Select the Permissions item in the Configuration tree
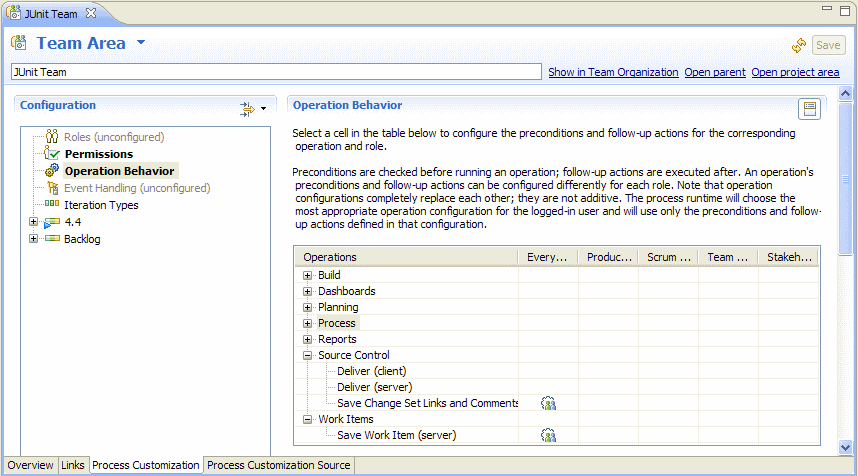This screenshot has width=858, height=476. [x=98, y=154]
